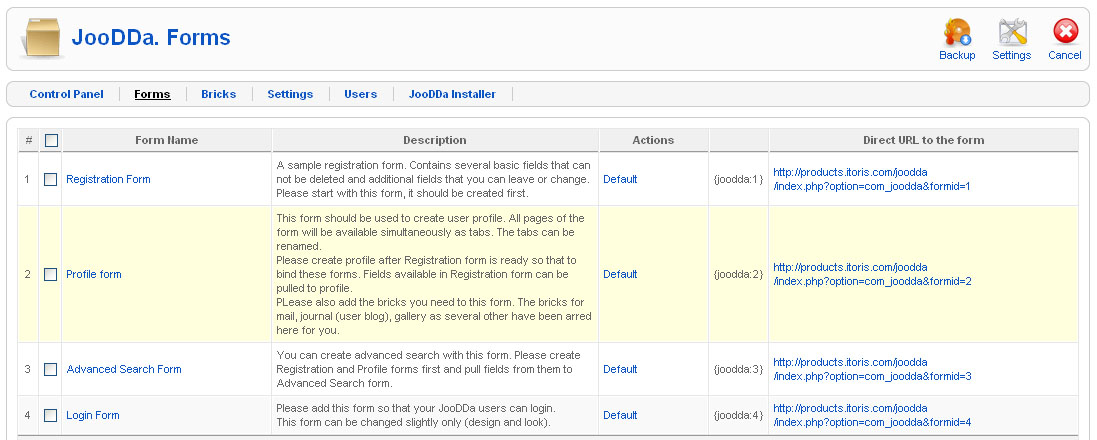Check the Registration Form row checkbox

pos(50,179)
